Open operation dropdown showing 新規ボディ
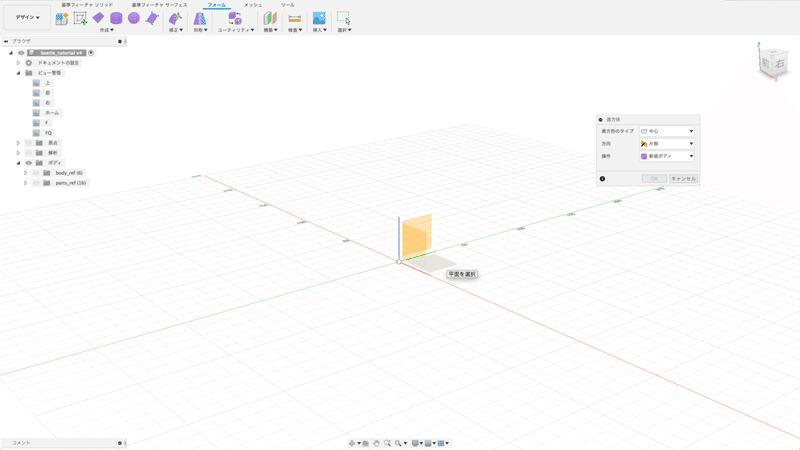Image resolution: width=800 pixels, height=450 pixels. tap(667, 156)
